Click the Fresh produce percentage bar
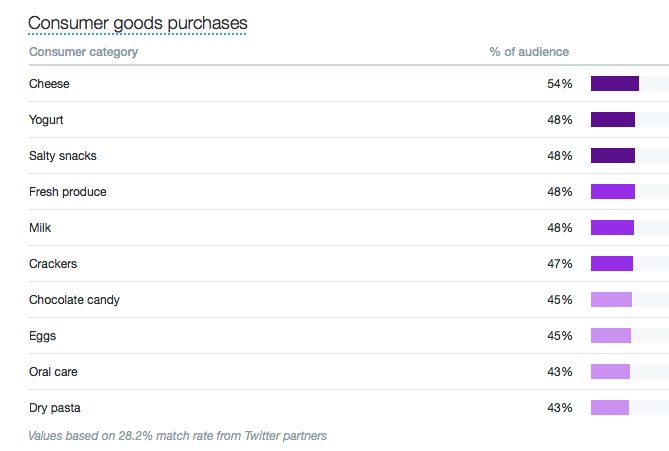 click(613, 192)
